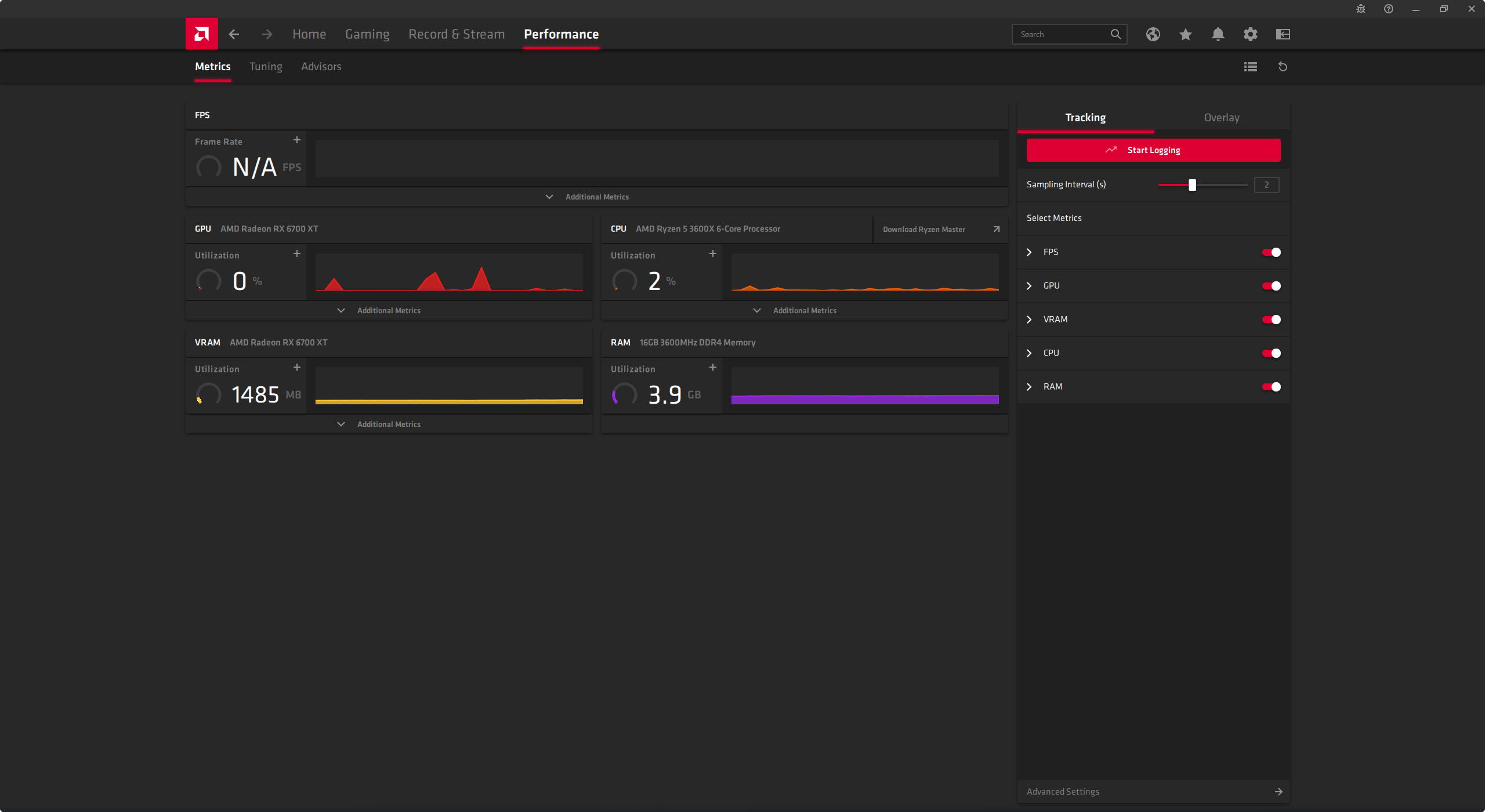Toggle the sidebar panel layout icon
Viewport: 1485px width, 812px height.
tap(1283, 34)
